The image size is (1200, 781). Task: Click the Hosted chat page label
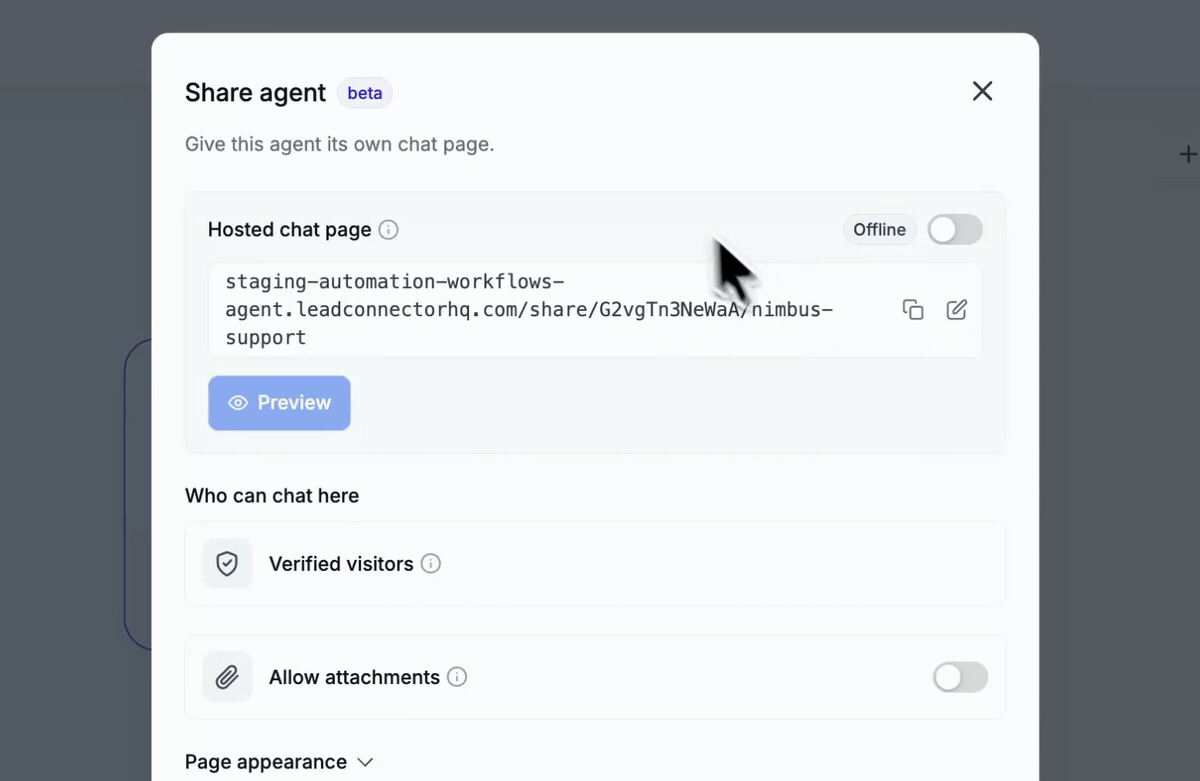click(290, 230)
